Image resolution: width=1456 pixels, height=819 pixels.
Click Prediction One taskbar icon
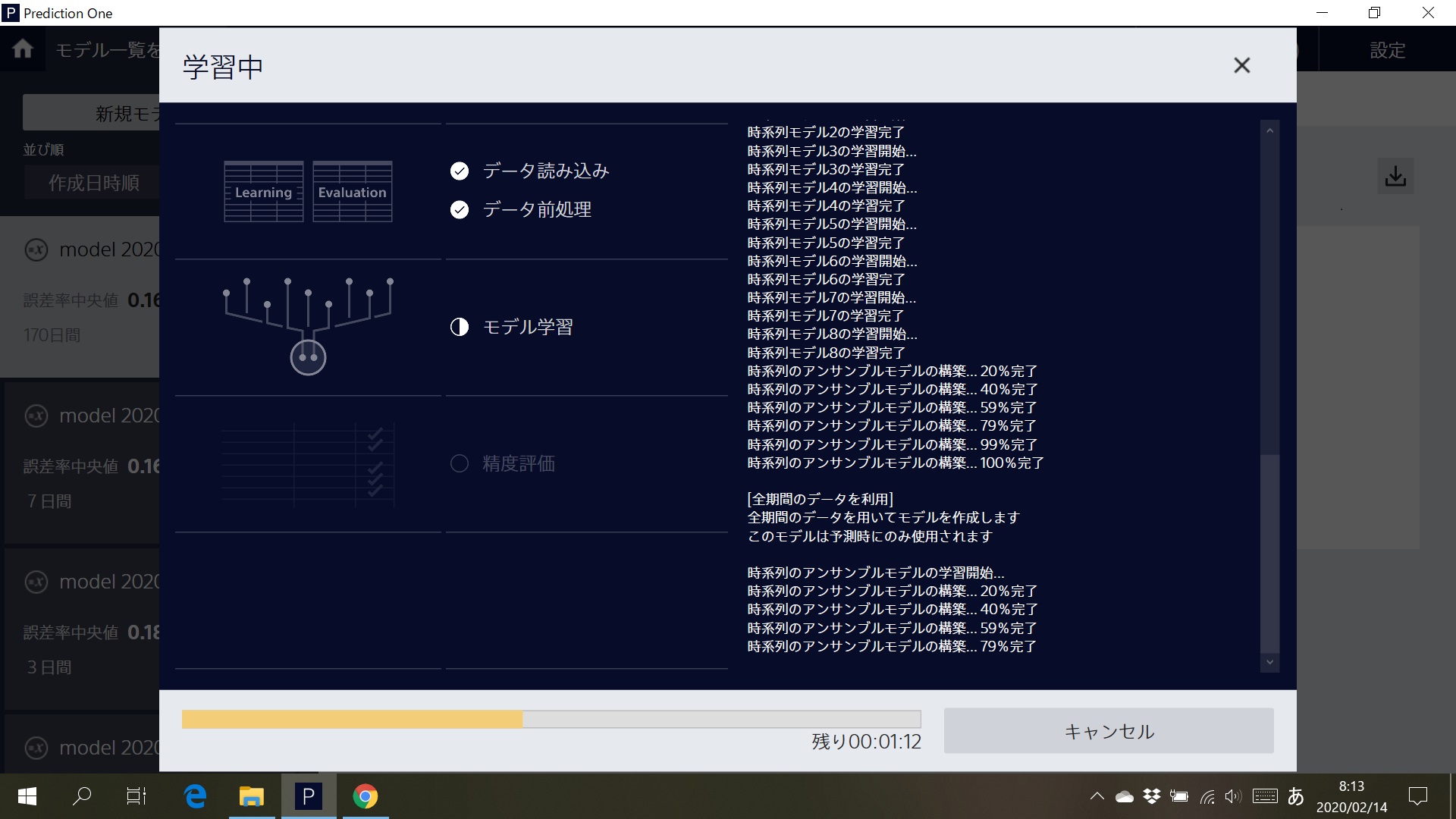click(308, 796)
